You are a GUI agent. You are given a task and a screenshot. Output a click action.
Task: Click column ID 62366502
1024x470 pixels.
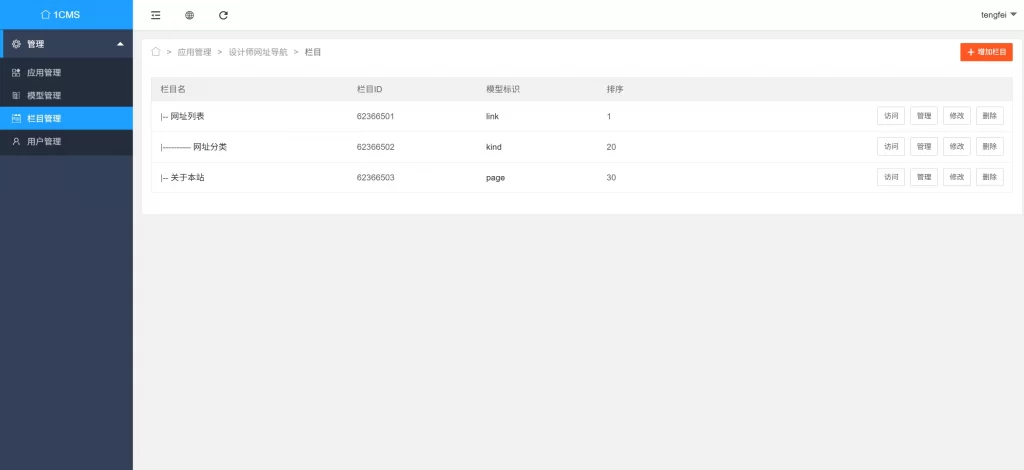[x=376, y=147]
